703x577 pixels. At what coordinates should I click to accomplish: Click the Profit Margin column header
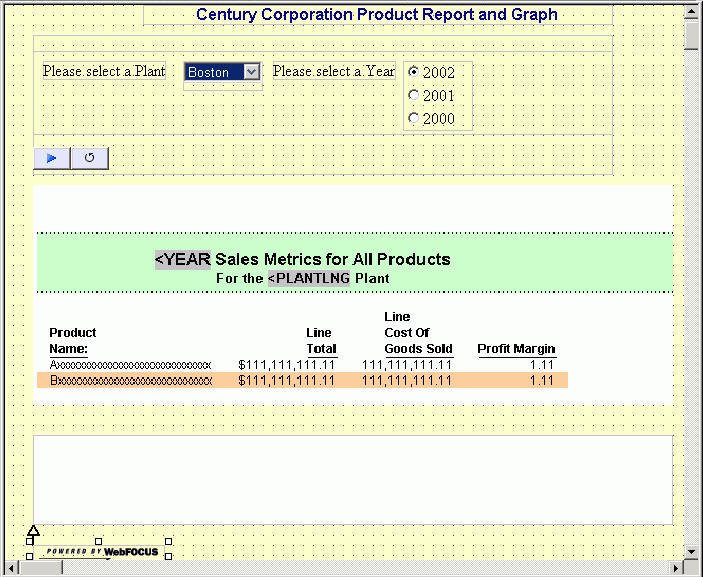(x=516, y=349)
